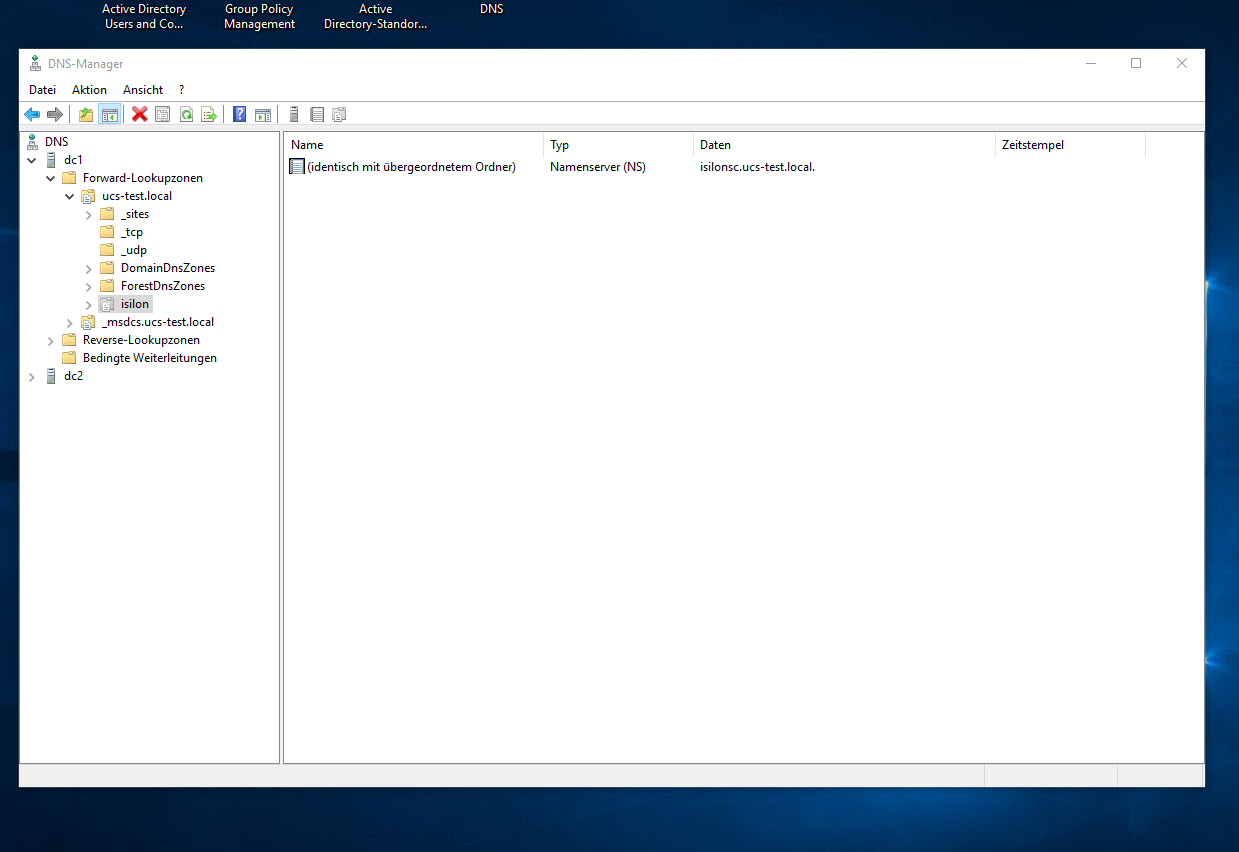Expand the _sites folder arrow
Image resolution: width=1239 pixels, height=852 pixels.
tap(89, 215)
